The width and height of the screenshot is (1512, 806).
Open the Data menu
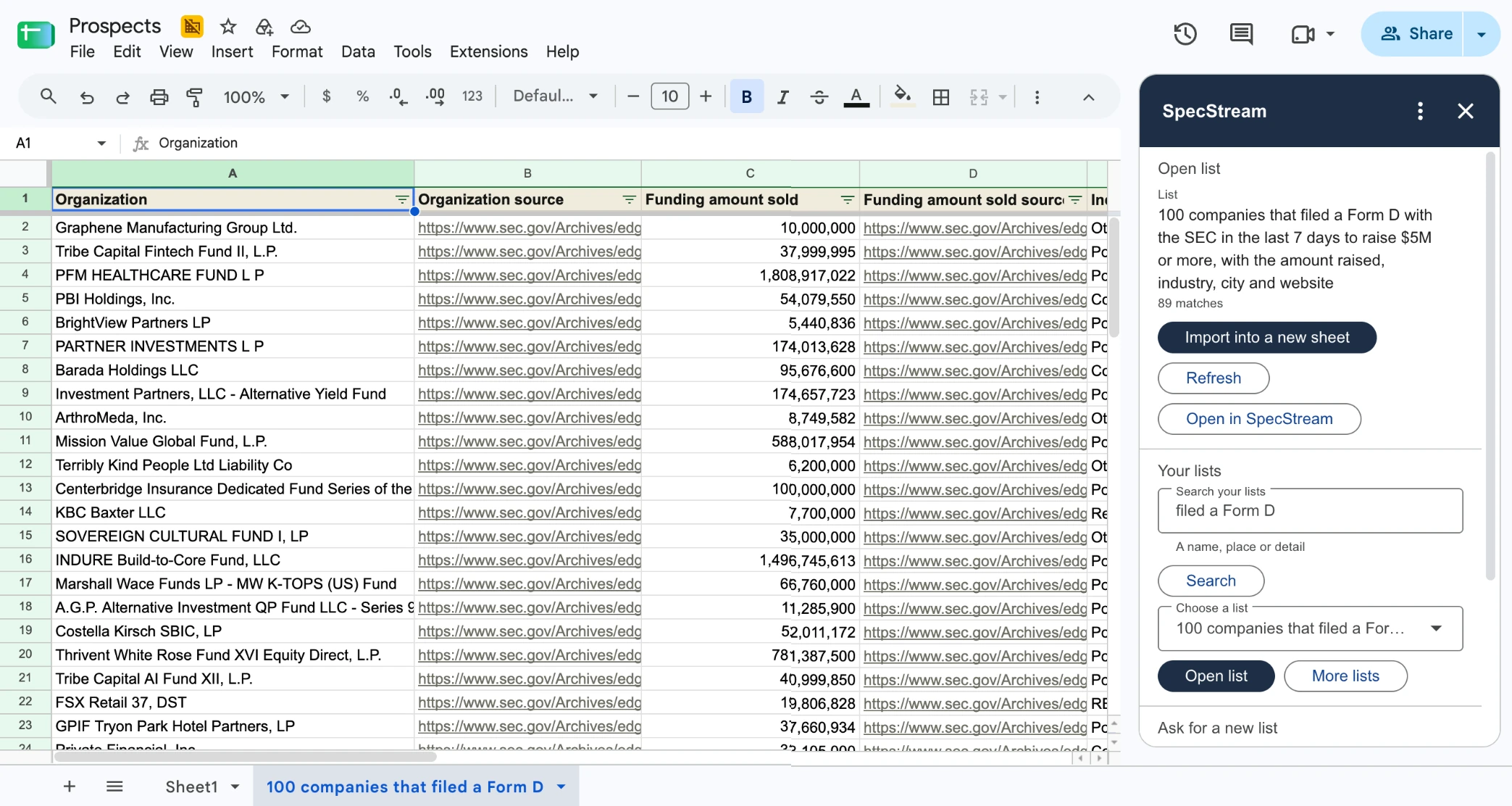[358, 51]
